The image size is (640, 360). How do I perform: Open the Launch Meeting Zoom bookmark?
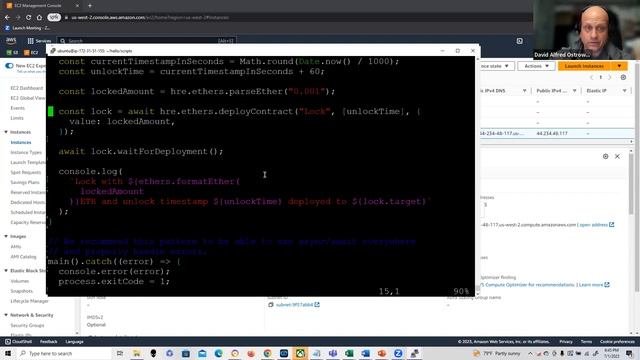[x=28, y=28]
